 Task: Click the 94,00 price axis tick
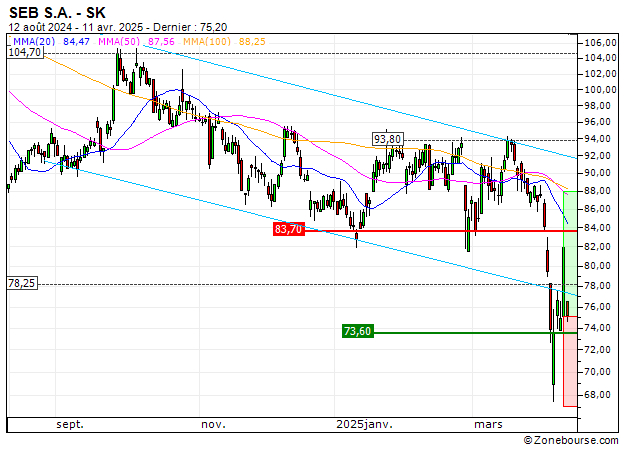[597, 139]
